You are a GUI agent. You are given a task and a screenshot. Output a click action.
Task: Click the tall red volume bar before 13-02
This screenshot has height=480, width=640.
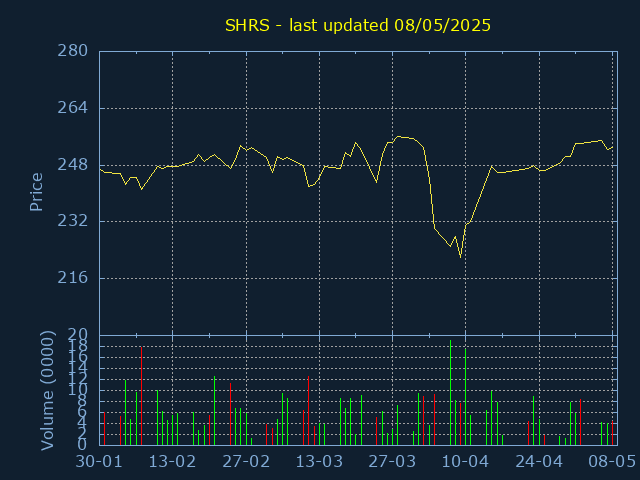(x=141, y=396)
